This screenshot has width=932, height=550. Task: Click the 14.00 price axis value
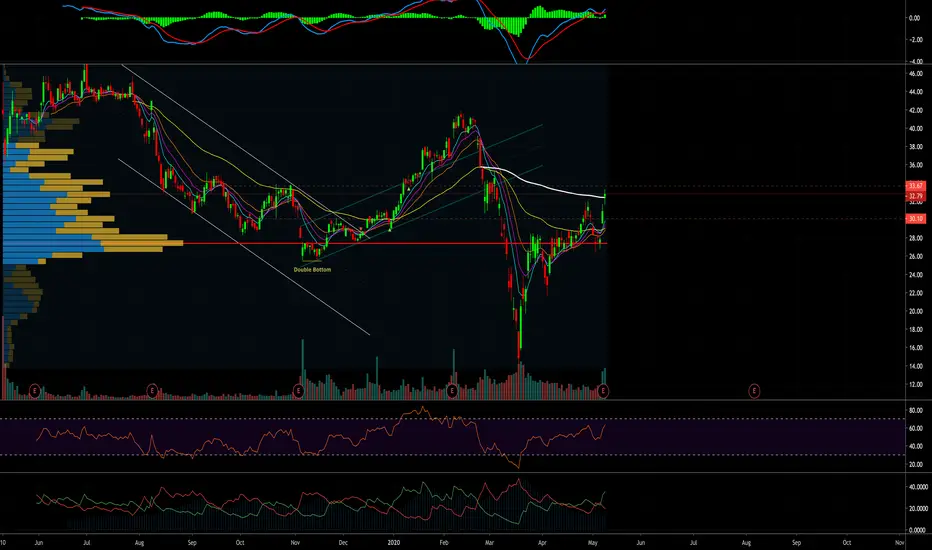pos(915,366)
